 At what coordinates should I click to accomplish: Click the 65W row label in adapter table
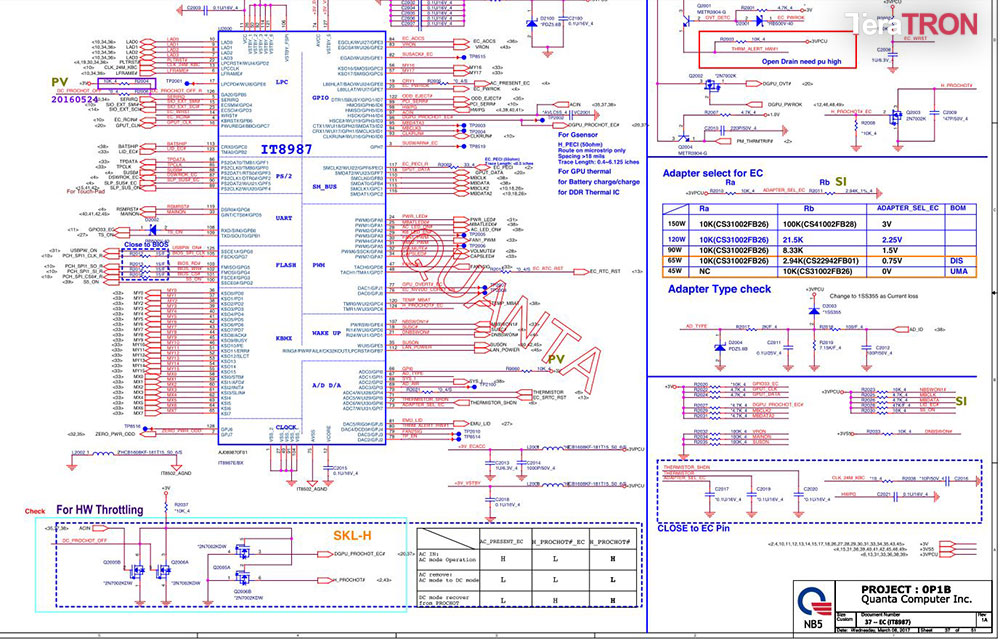coord(675,260)
